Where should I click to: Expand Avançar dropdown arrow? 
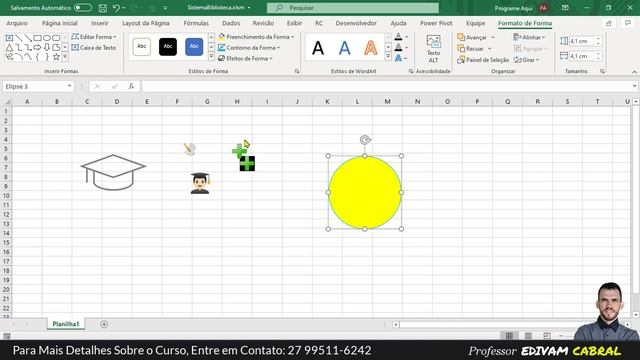coord(493,38)
